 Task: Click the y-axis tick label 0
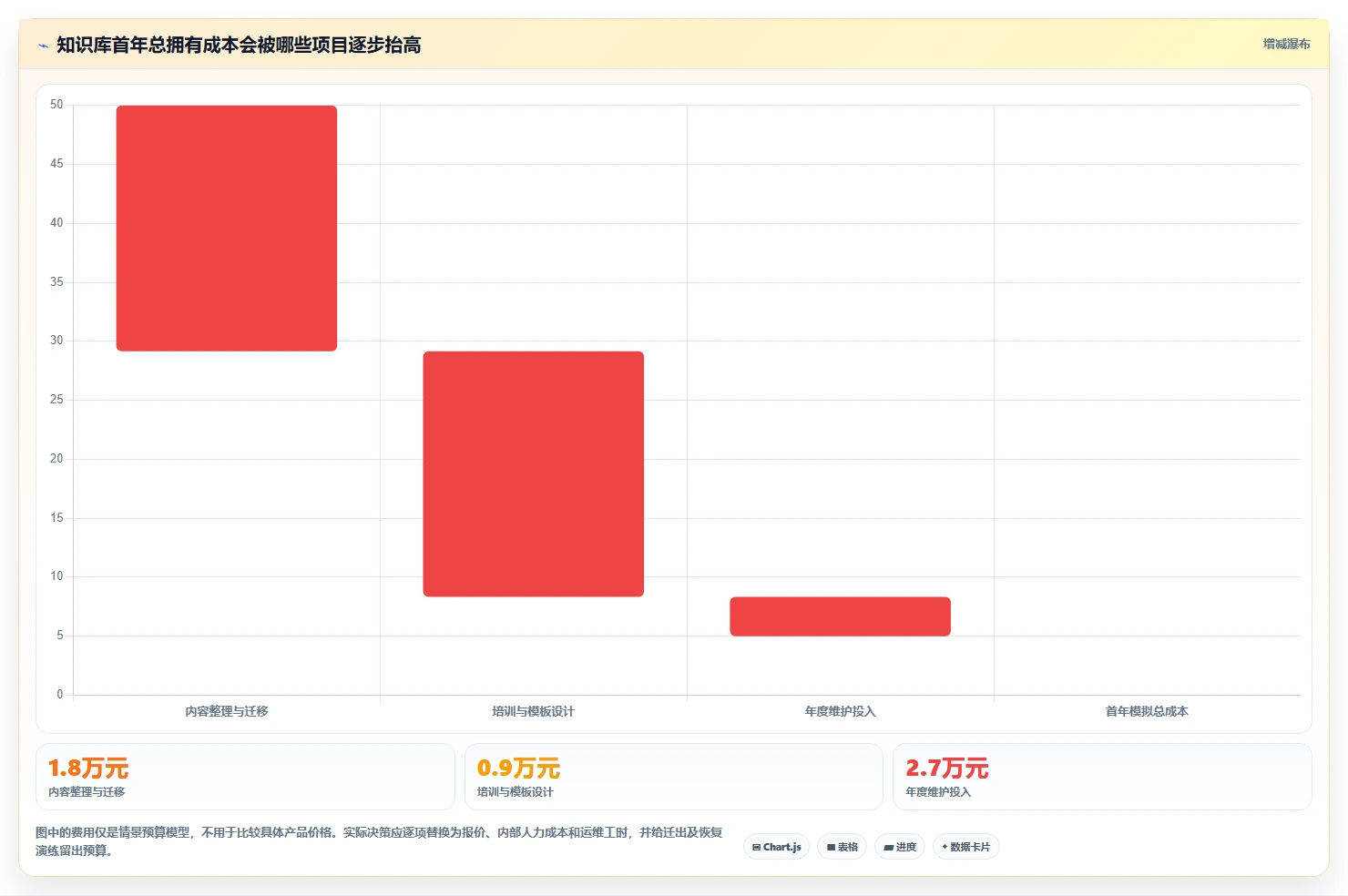(60, 695)
